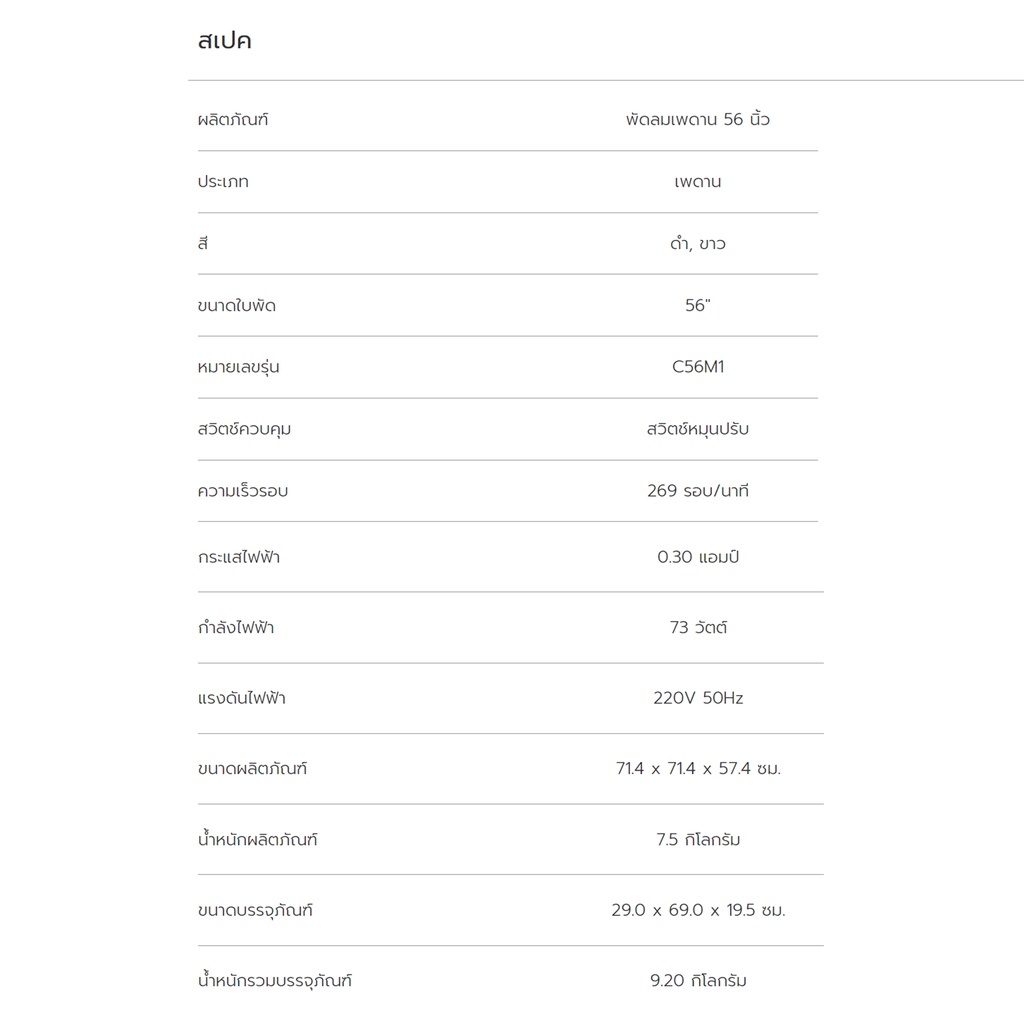The width and height of the screenshot is (1024, 1024).
Task: Select the ประเภท row label
Action: click(x=223, y=182)
